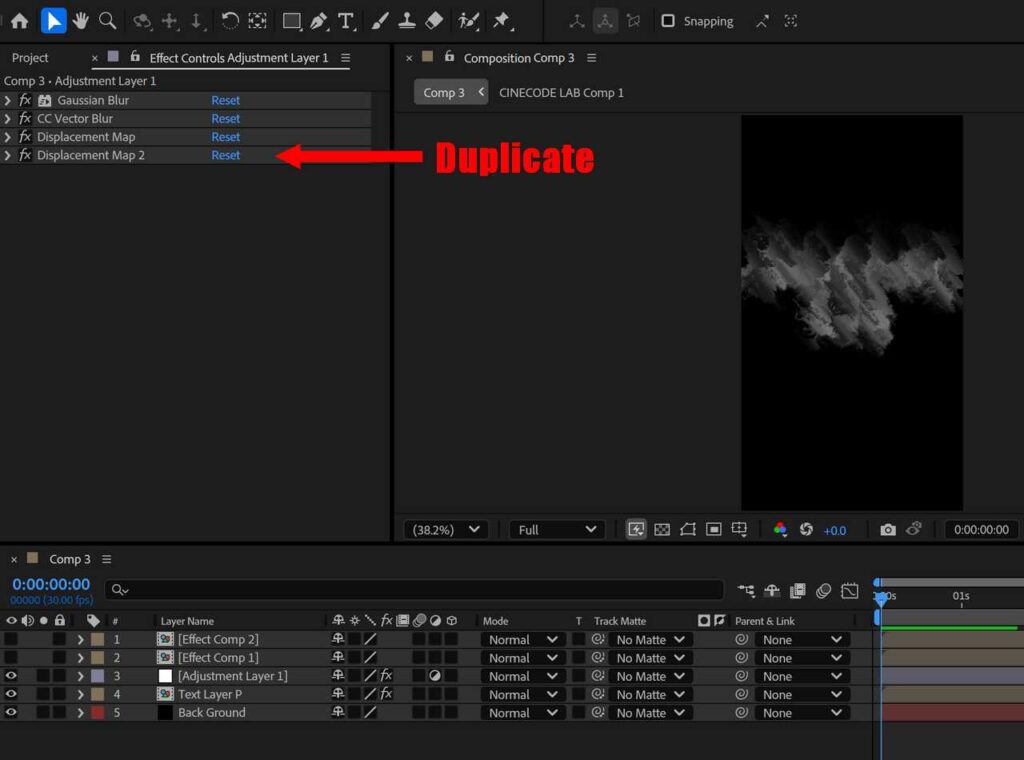The image size is (1024, 760).
Task: Open Parent dropdown for Back Ground layer
Action: coord(802,713)
